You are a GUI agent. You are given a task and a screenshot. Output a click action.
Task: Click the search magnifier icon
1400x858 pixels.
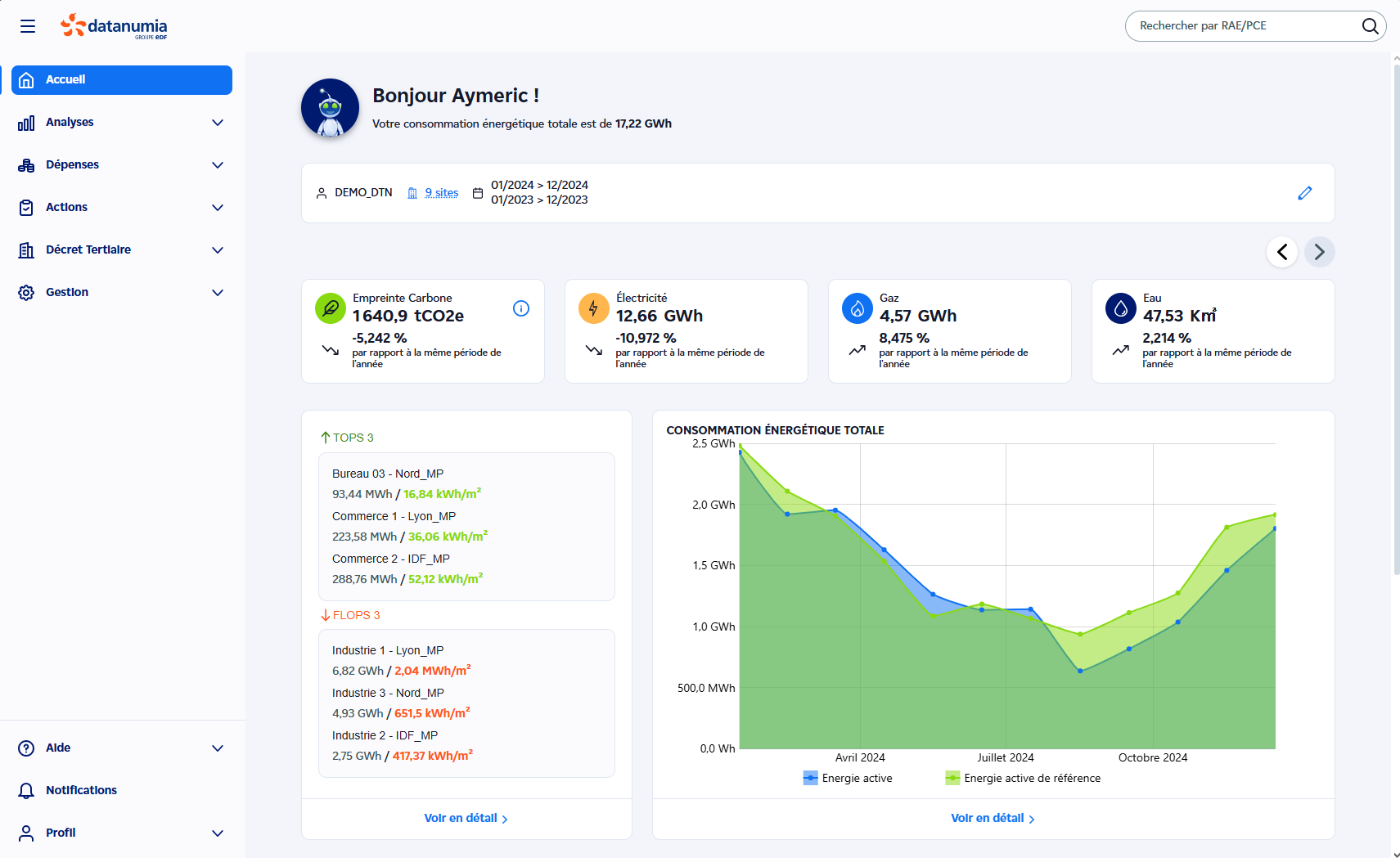1370,26
